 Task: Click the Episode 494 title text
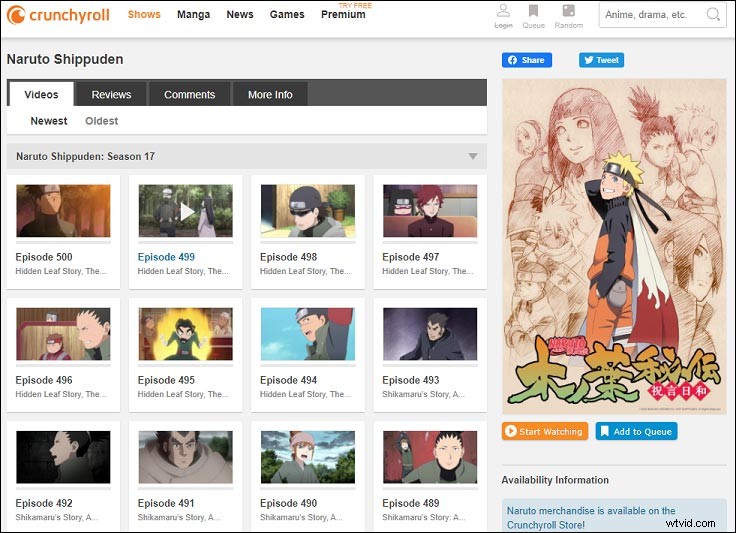(x=289, y=380)
